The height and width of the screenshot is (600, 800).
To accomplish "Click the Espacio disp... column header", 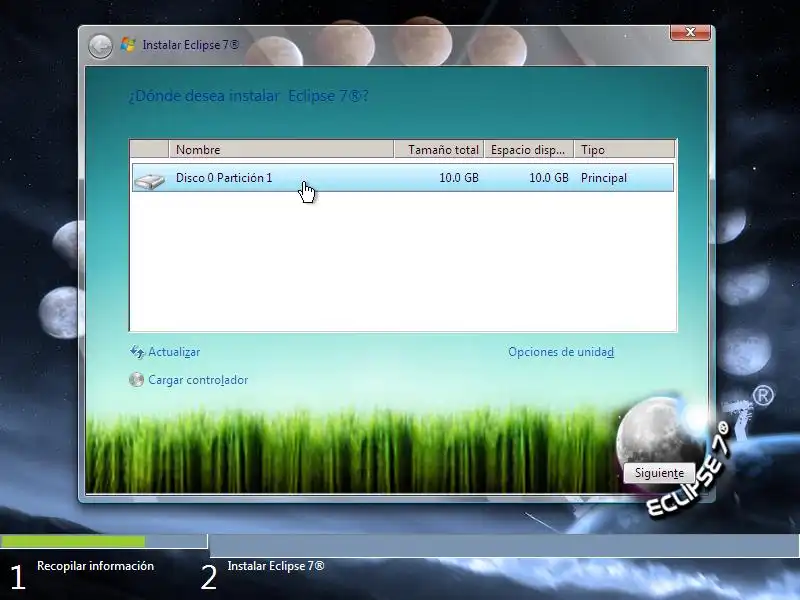I will click(529, 149).
